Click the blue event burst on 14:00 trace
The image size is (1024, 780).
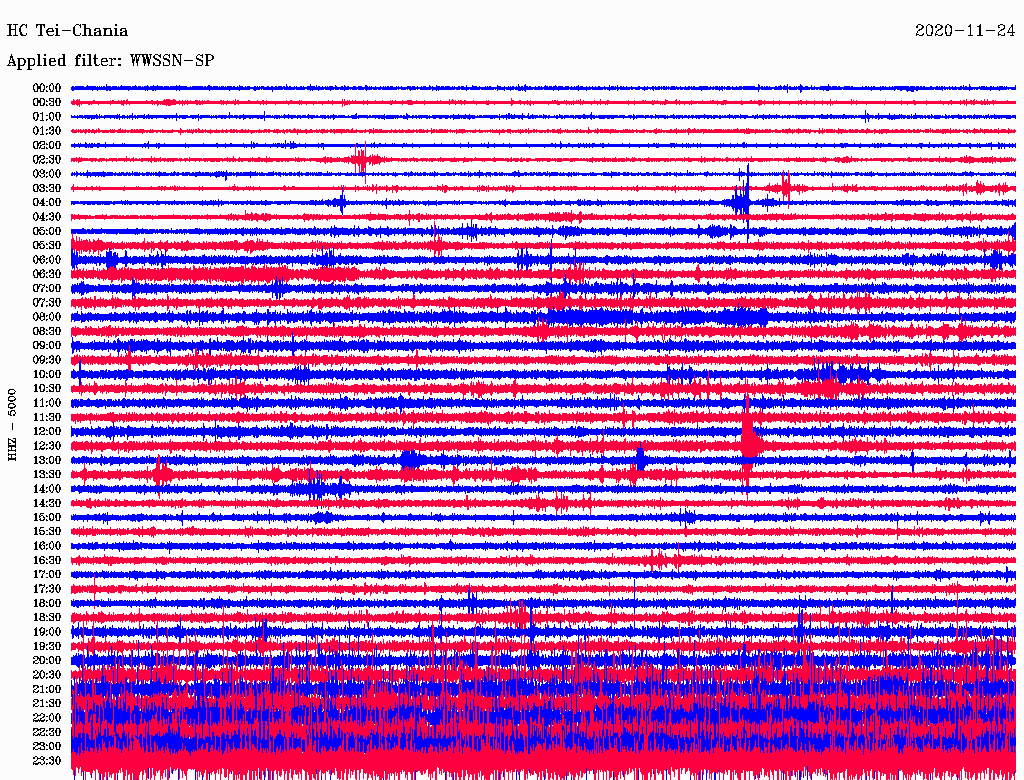(x=320, y=487)
